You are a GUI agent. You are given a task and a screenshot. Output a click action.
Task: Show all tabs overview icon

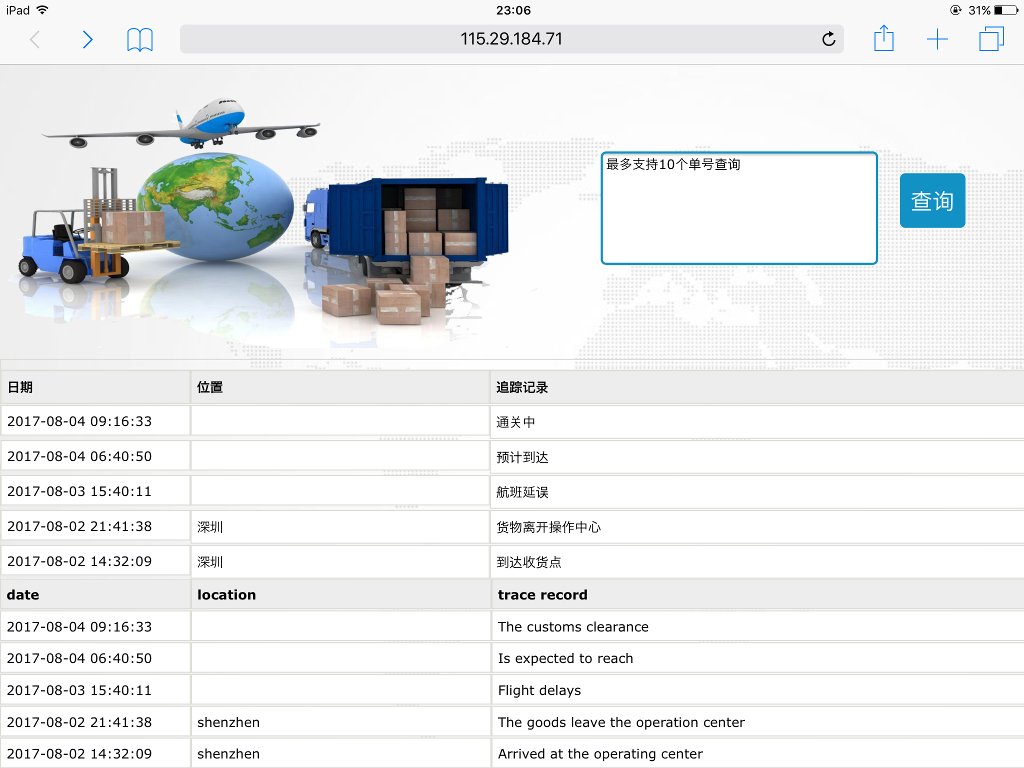point(991,39)
